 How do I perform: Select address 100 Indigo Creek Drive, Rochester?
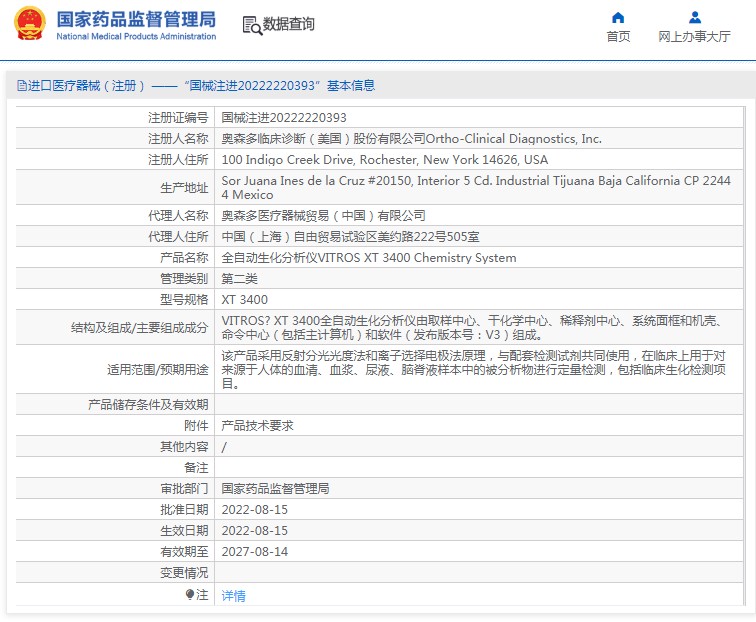(384, 160)
